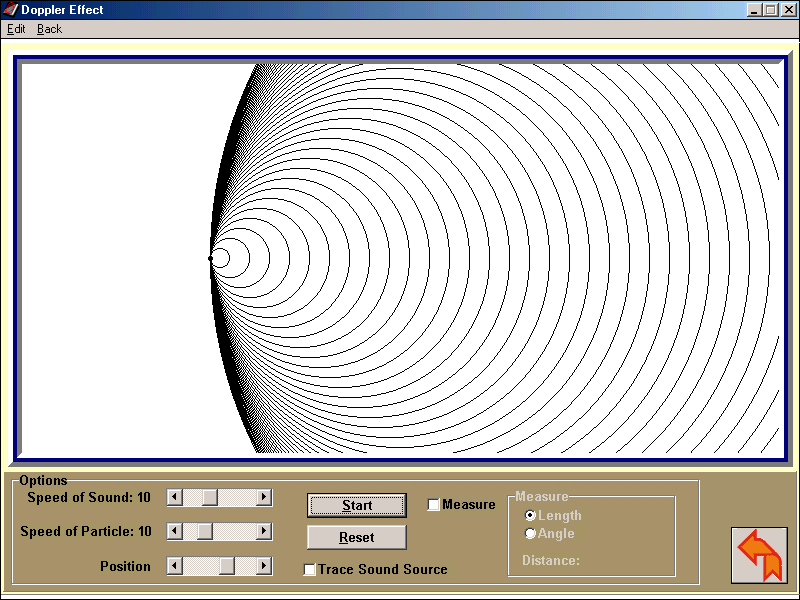Screen dimensions: 800x600
Task: Click the Position slider right arrow
Action: [x=264, y=566]
